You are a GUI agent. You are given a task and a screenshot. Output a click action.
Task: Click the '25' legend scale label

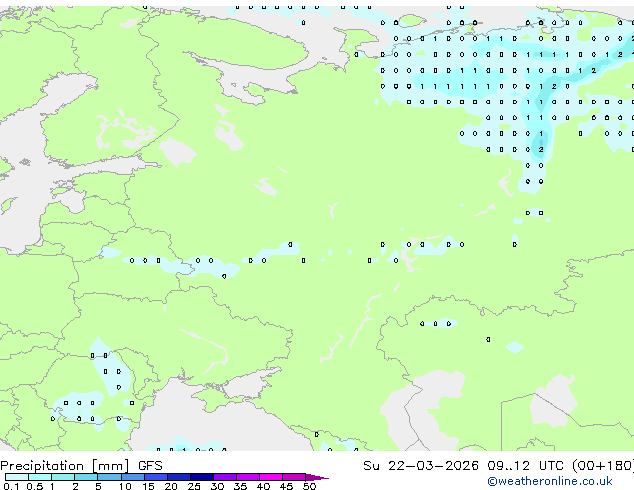click(194, 486)
